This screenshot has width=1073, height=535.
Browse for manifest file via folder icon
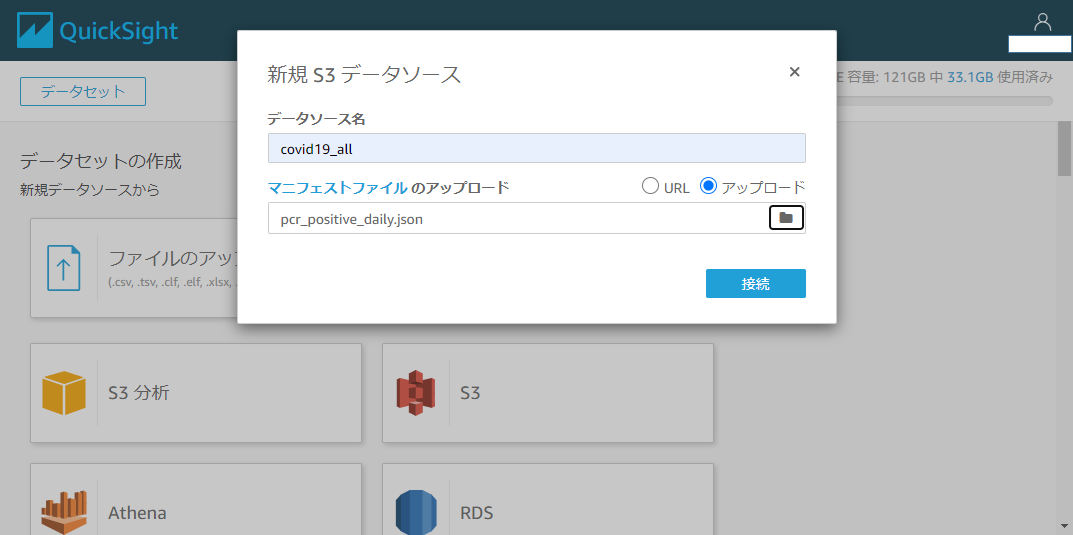point(786,218)
